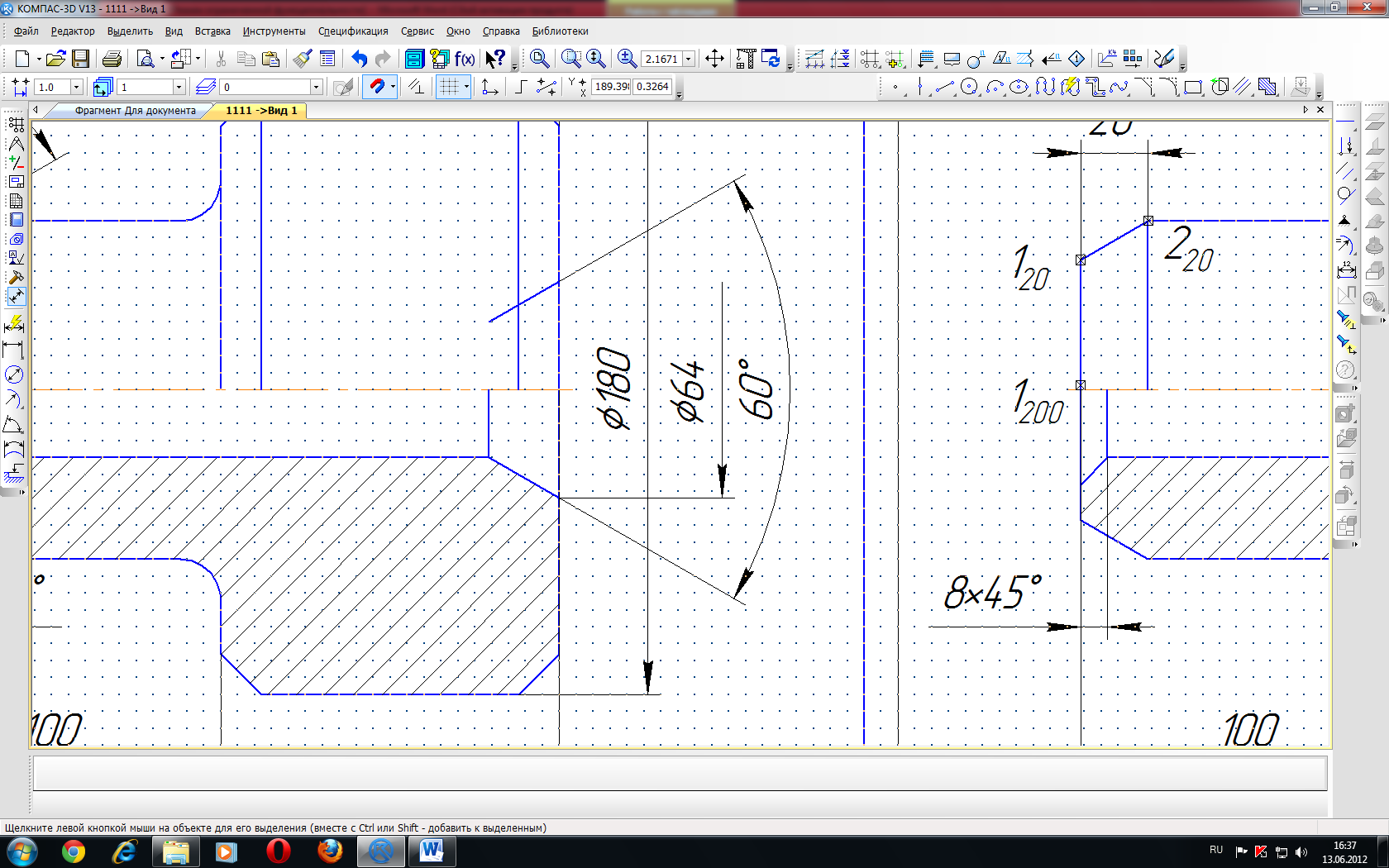Open the zoom factor 2.1671 dropdown
Screen dimensions: 1389x868
688,59
